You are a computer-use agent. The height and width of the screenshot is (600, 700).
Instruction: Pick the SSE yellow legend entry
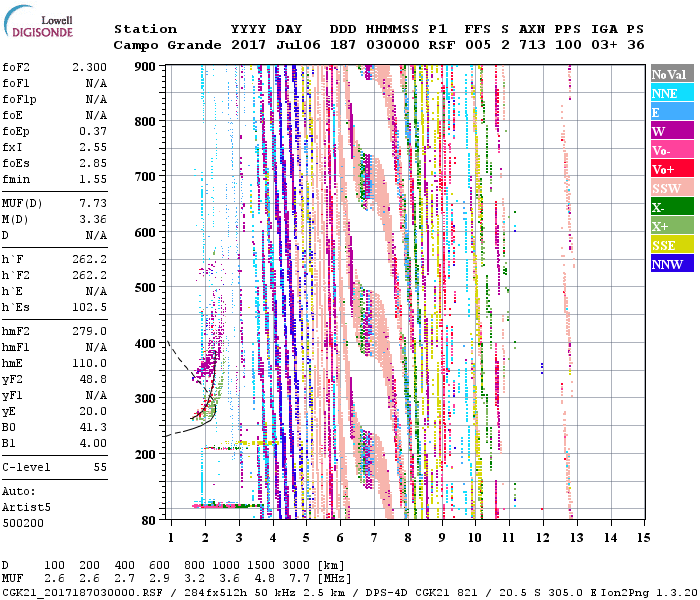[x=670, y=245]
